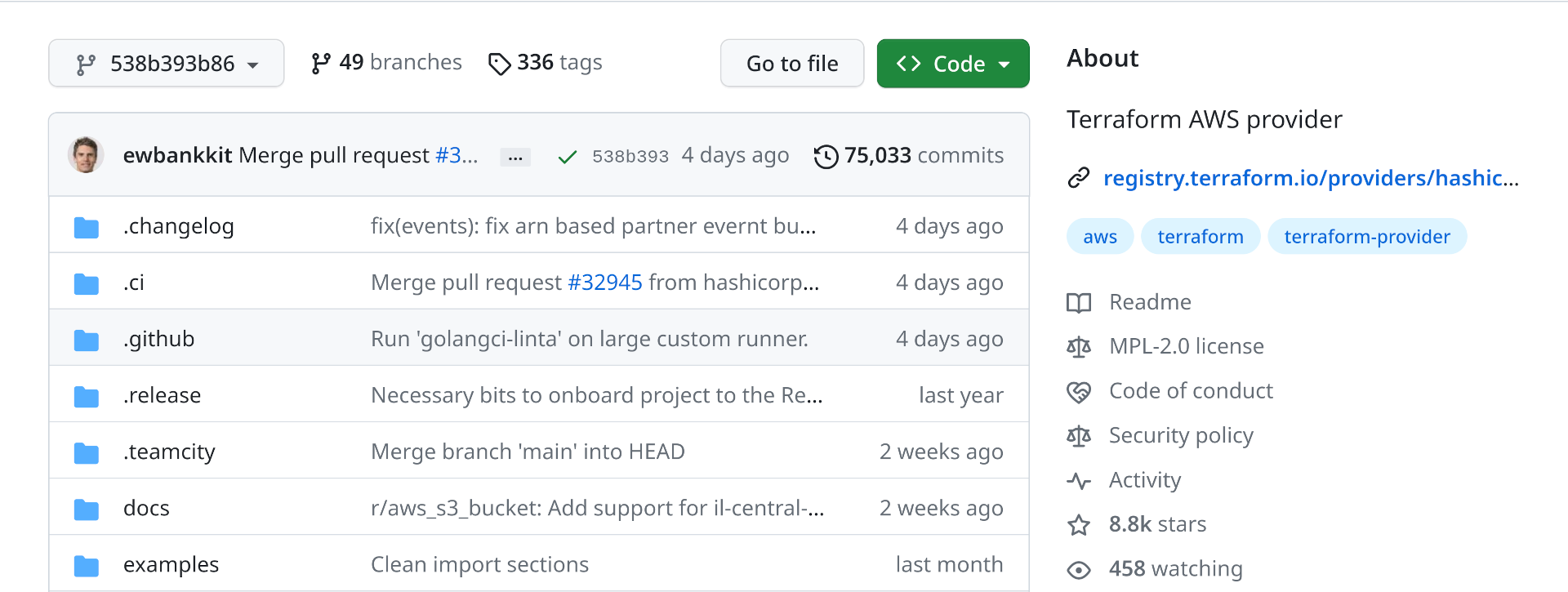Click the .changelog folder icon

pyautogui.click(x=87, y=227)
